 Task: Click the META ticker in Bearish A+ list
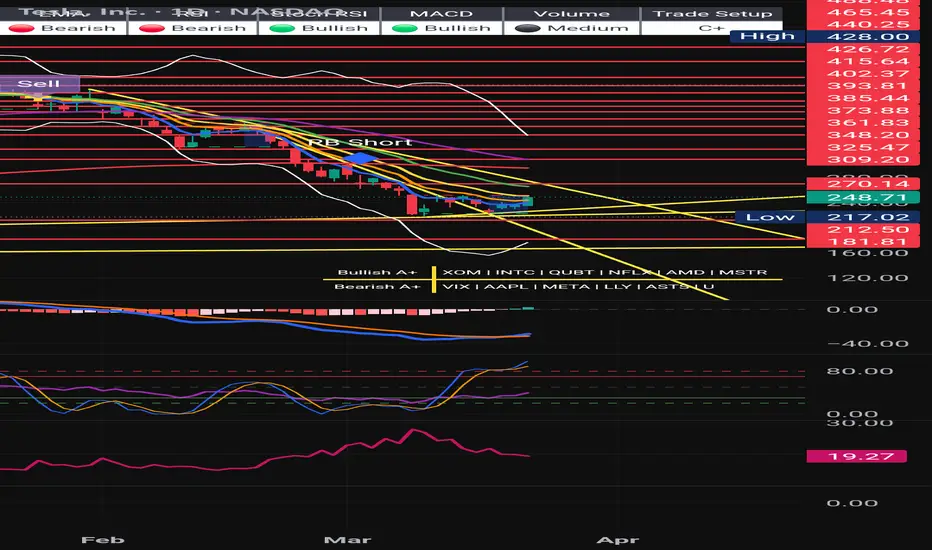click(x=566, y=287)
